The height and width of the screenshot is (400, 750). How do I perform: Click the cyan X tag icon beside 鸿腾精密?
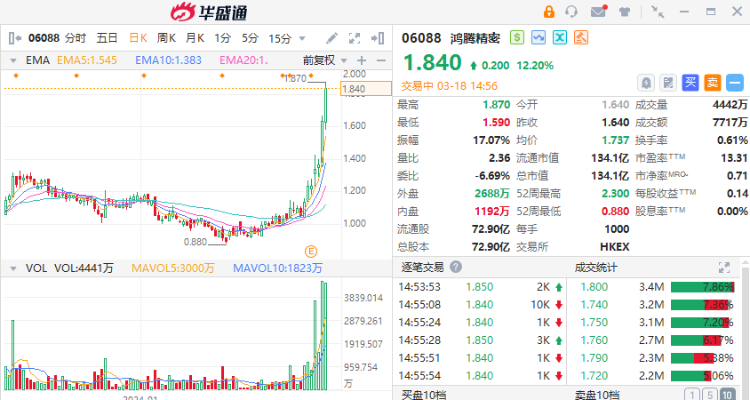point(560,37)
